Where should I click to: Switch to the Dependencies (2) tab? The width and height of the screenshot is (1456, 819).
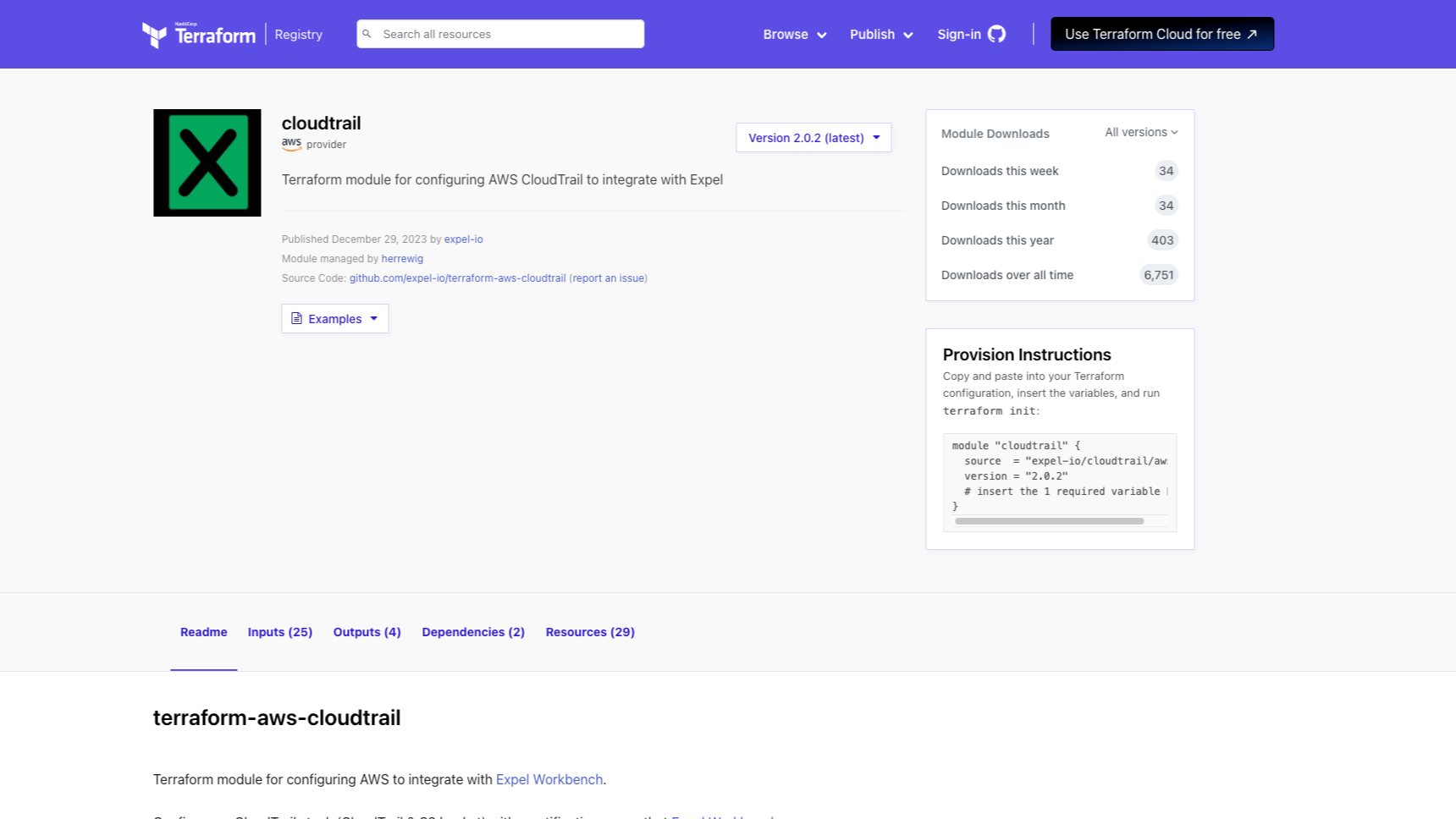(473, 632)
